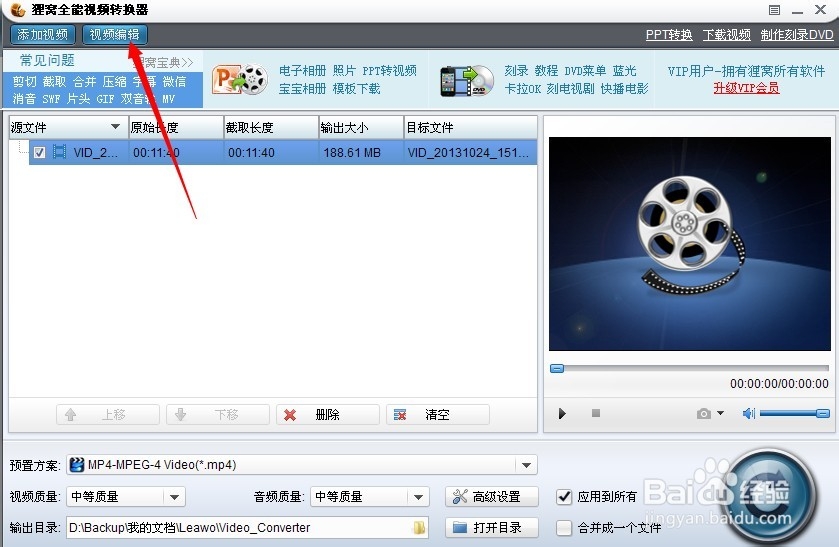Click the 打开目录 button

[492, 528]
